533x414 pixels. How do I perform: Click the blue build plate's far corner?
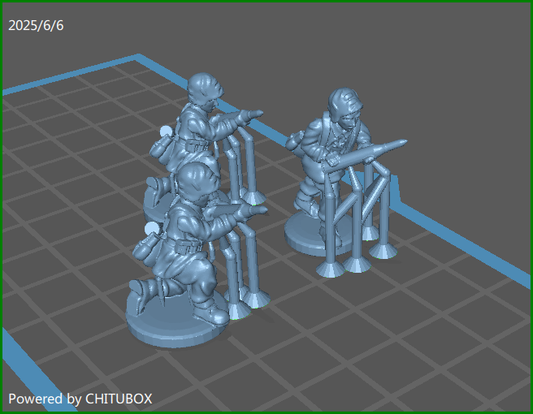(138, 57)
